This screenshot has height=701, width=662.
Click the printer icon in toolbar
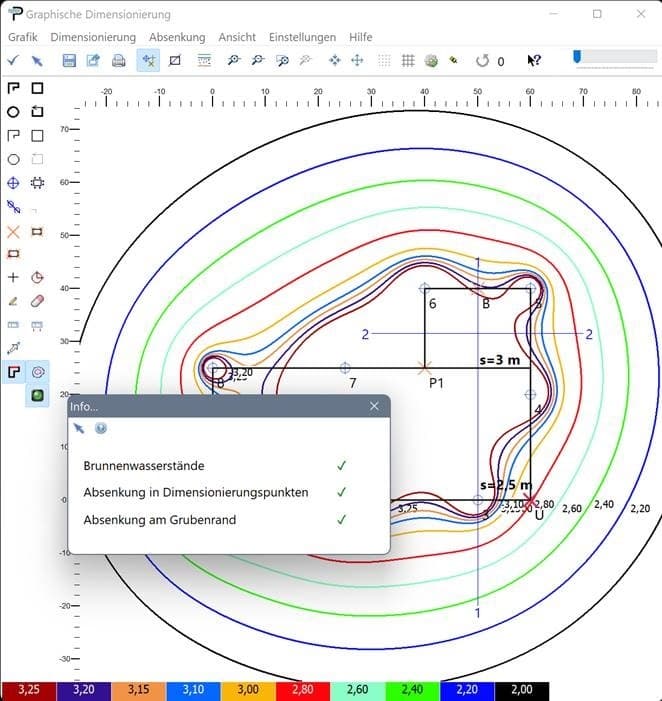click(x=118, y=61)
